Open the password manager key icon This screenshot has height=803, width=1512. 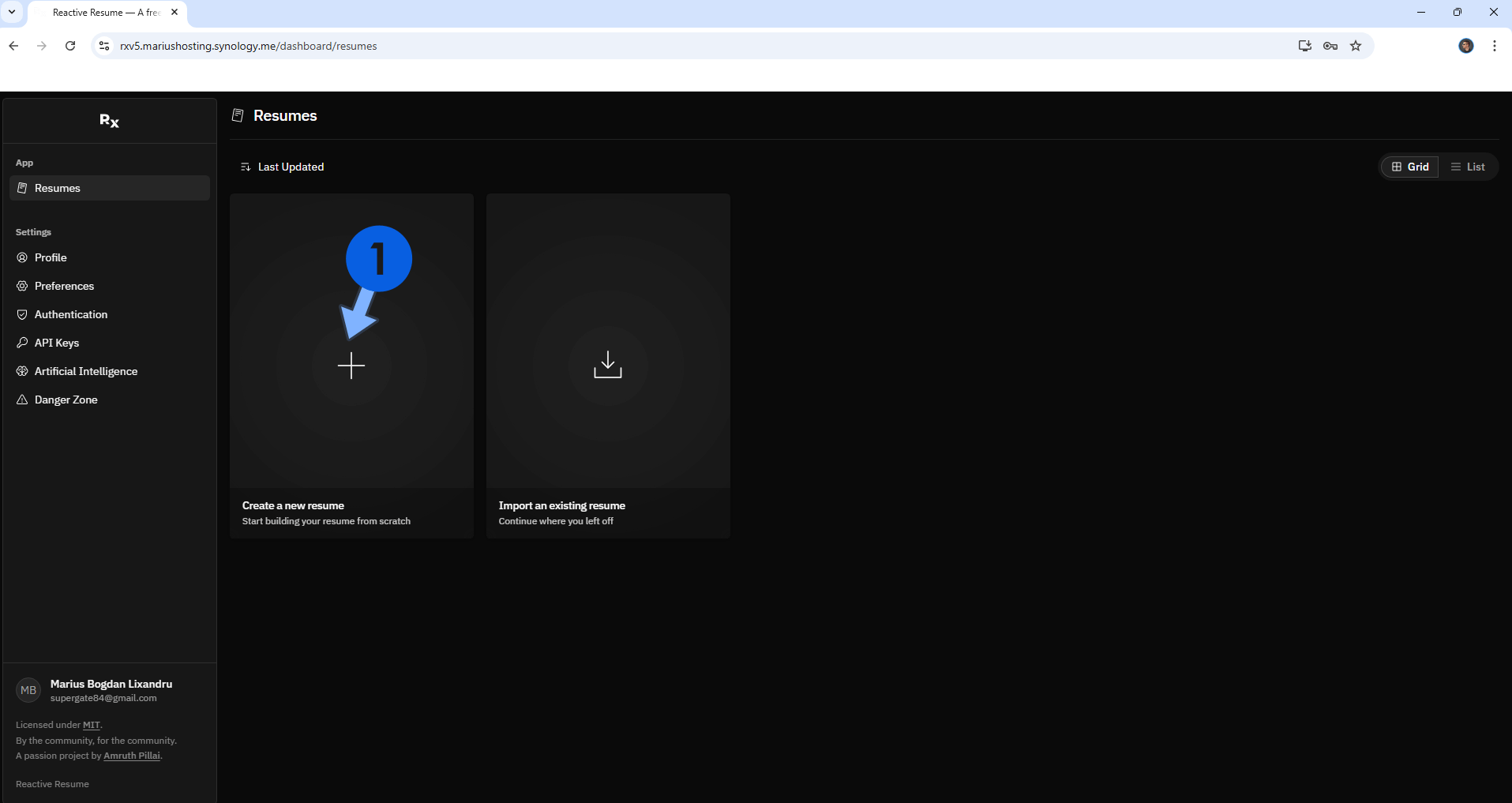coord(1330,46)
